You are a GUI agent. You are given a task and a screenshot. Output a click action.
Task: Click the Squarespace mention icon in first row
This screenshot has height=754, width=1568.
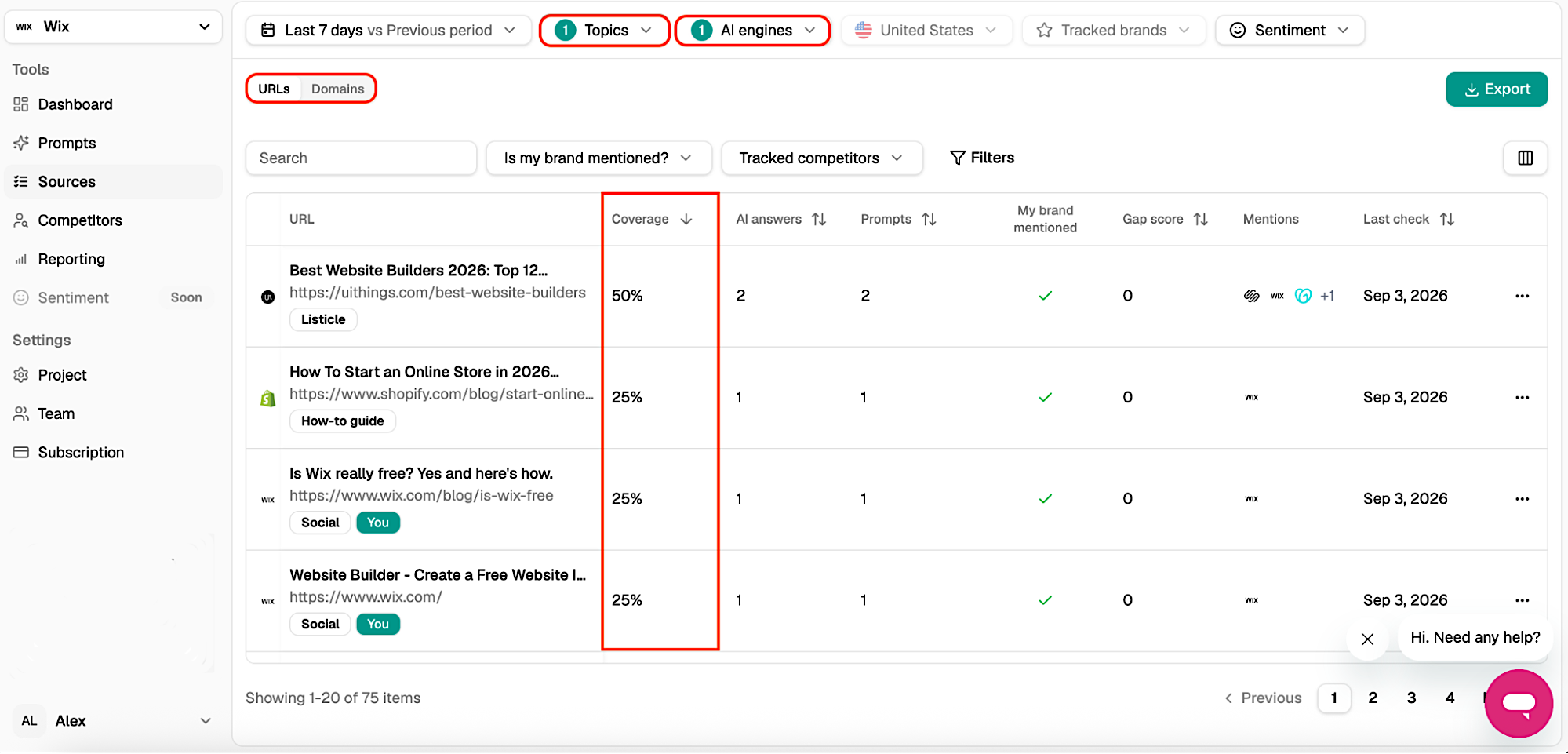(1251, 296)
